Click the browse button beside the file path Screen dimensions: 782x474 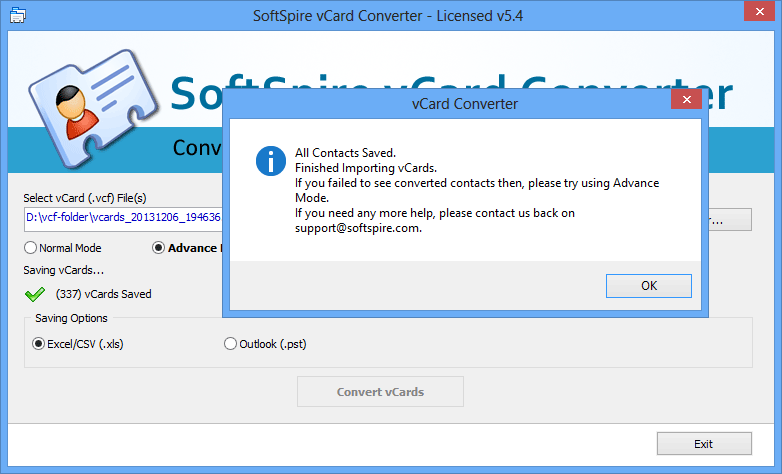point(730,219)
